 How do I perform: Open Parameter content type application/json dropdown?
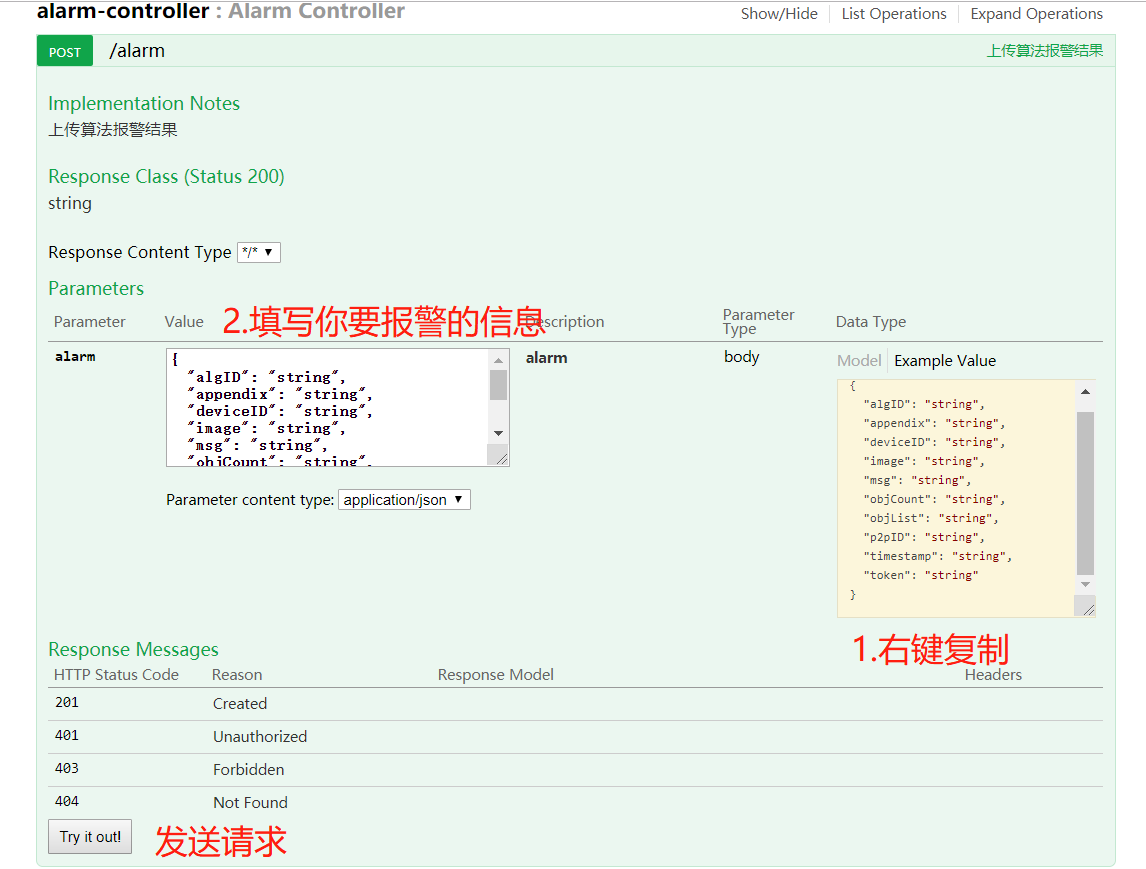[404, 500]
